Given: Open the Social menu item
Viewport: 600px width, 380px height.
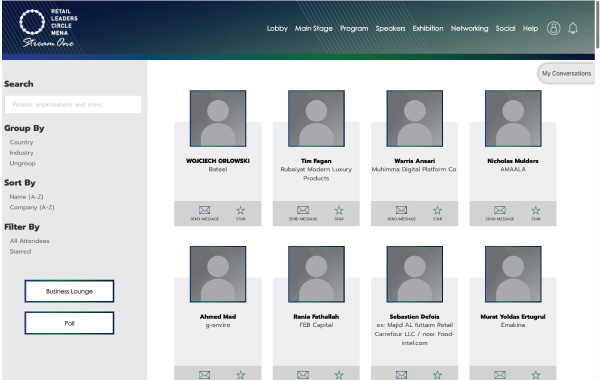Looking at the screenshot, I should tap(505, 28).
